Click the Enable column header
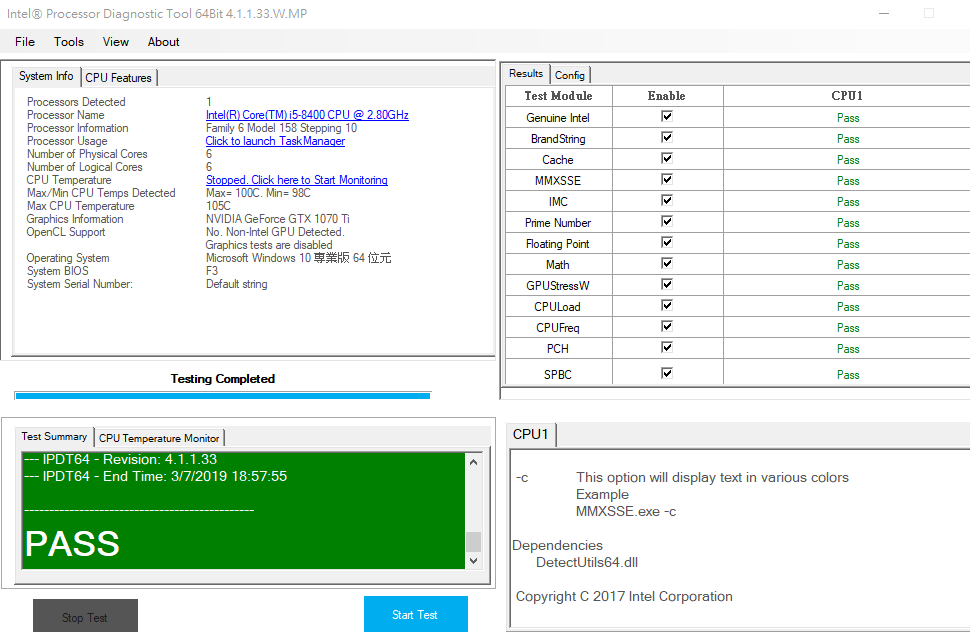This screenshot has height=632, width=970. [x=667, y=96]
